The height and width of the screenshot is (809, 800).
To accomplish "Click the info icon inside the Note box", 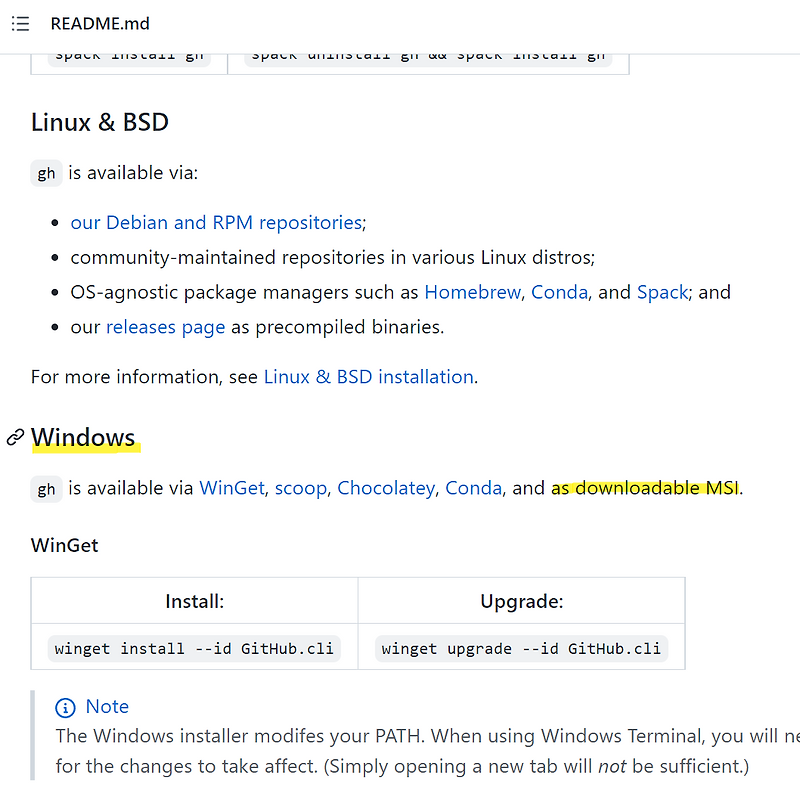I will (x=65, y=706).
